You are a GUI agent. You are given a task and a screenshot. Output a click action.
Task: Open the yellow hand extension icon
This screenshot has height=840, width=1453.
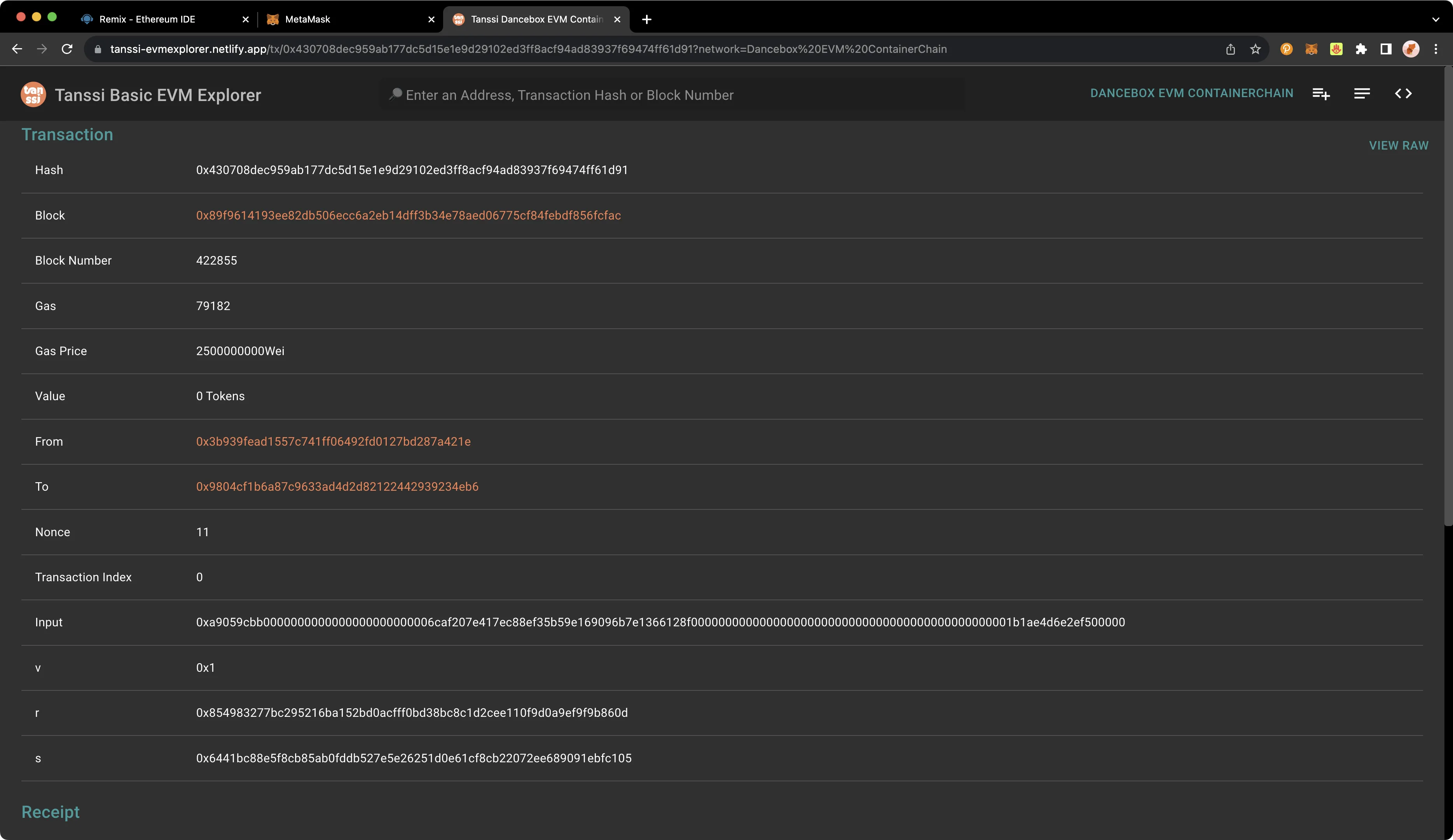(x=1336, y=49)
